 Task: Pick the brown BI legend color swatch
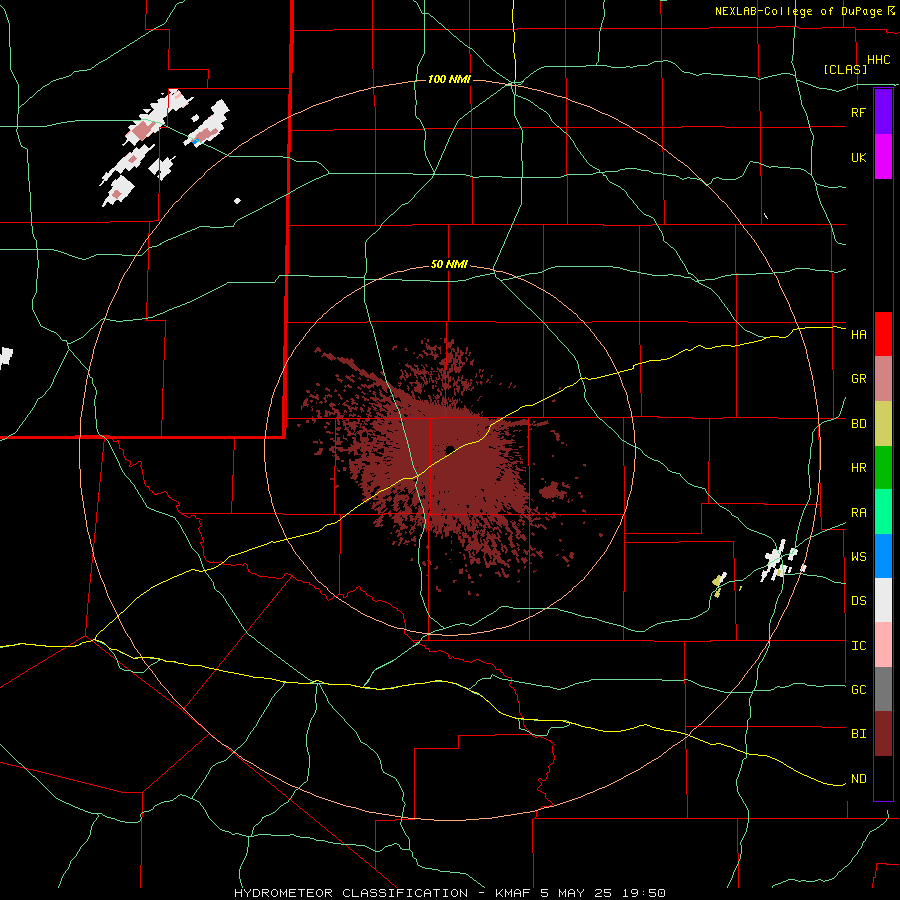883,734
